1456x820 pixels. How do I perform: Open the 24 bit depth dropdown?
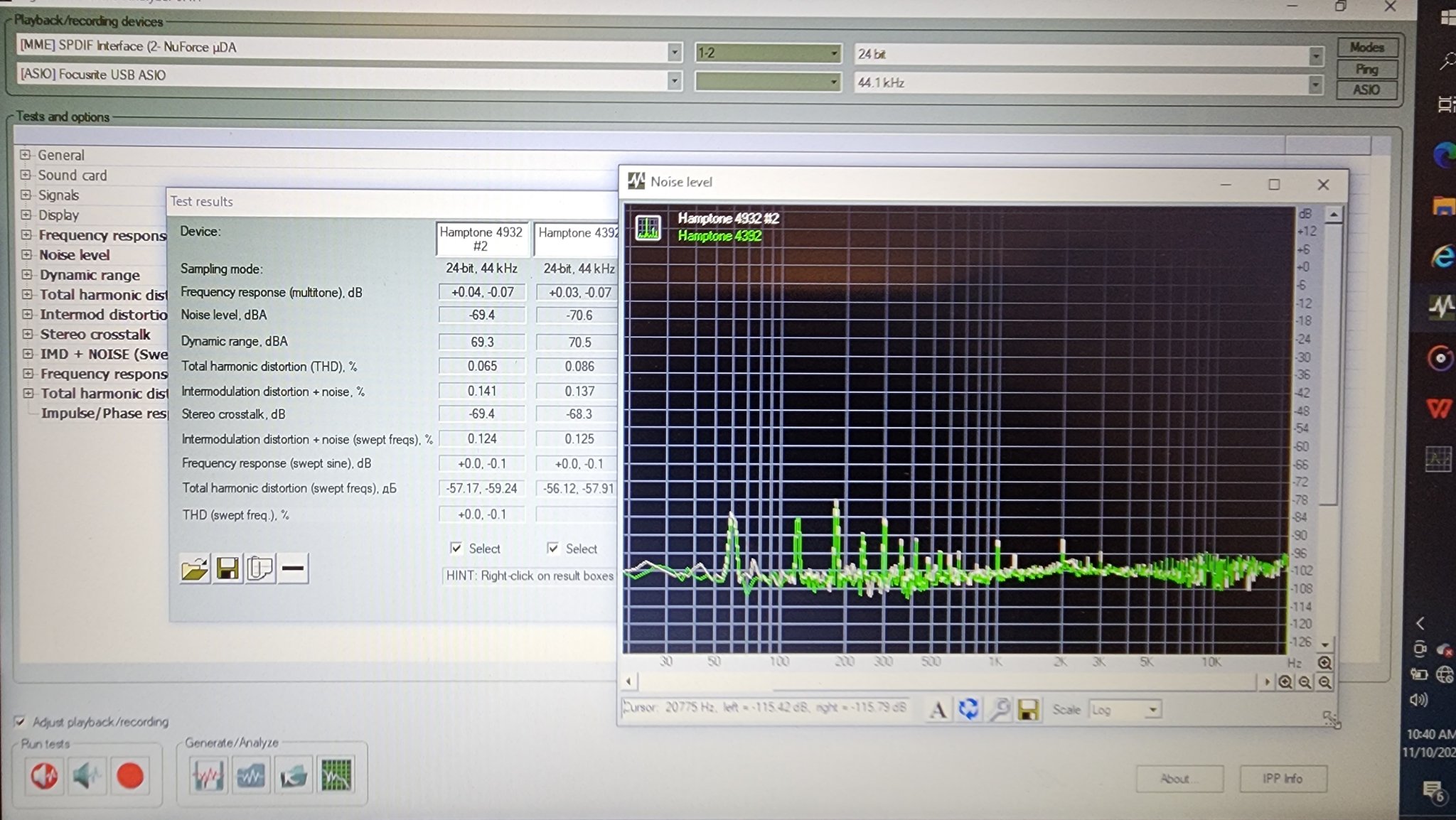click(x=1315, y=55)
